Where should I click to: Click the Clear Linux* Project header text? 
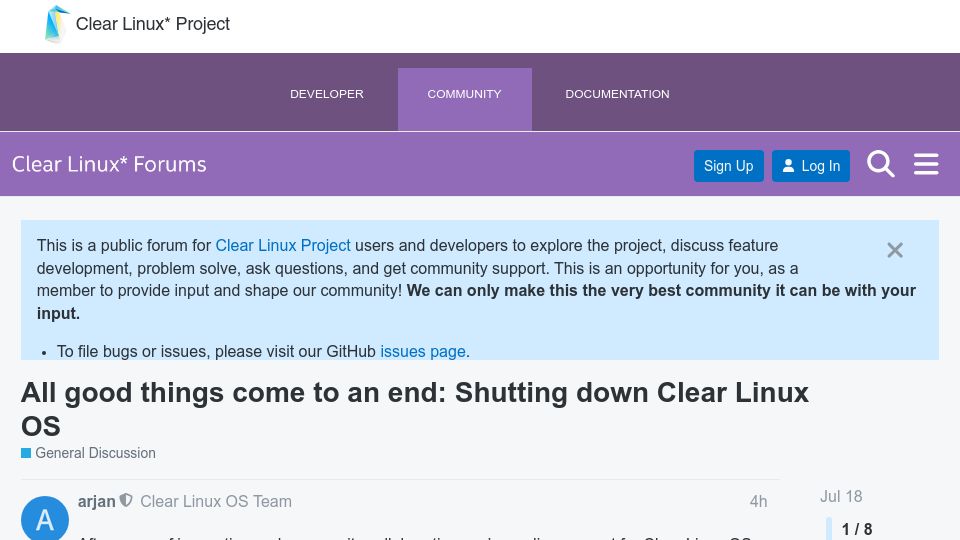tap(152, 24)
